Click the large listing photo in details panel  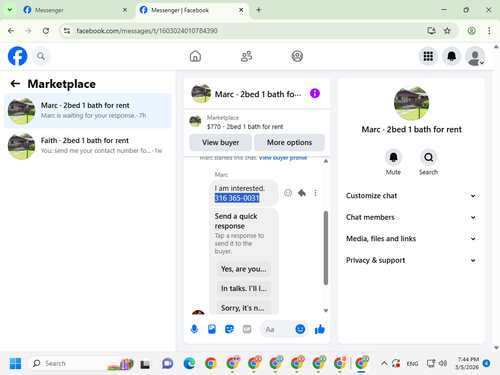pos(411,103)
